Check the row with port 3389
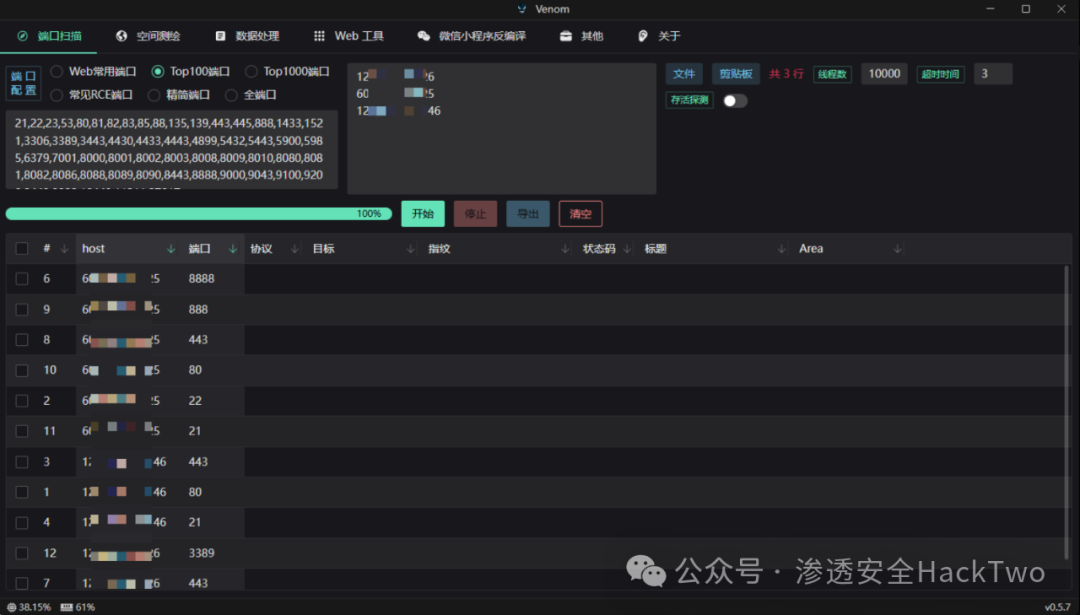This screenshot has width=1080, height=615. (x=22, y=553)
